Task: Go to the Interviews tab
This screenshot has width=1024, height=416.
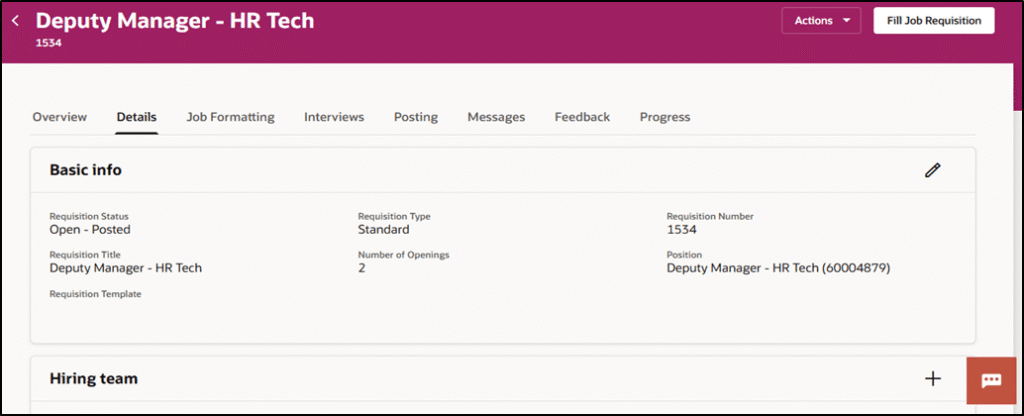Action: pos(334,117)
